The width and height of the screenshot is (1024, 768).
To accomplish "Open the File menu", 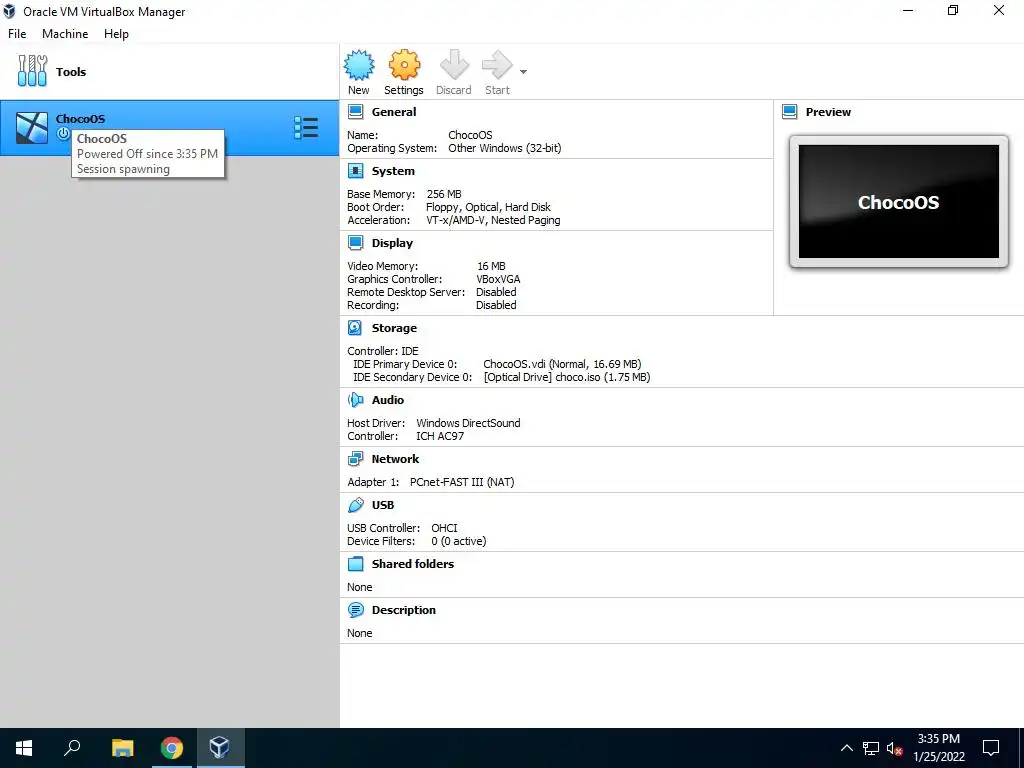I will tap(17, 34).
